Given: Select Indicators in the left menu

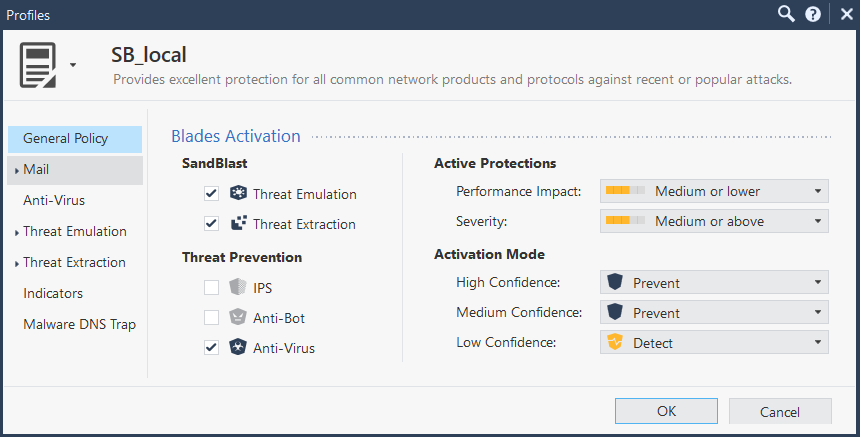Looking at the screenshot, I should pyautogui.click(x=53, y=293).
